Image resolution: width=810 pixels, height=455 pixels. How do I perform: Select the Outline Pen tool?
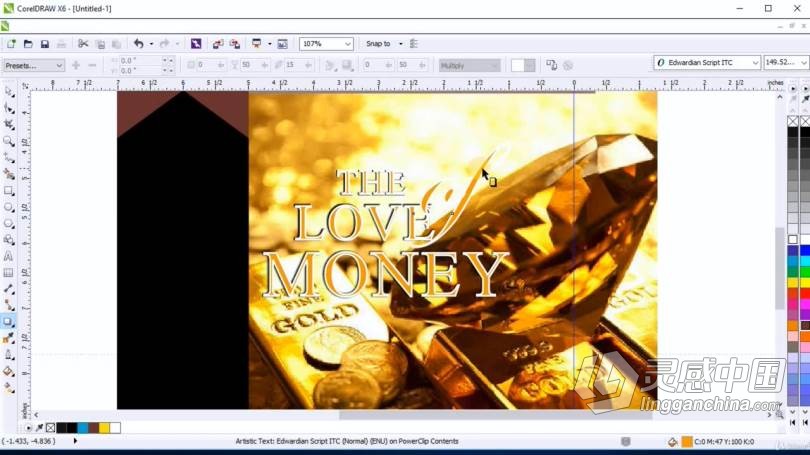click(9, 355)
